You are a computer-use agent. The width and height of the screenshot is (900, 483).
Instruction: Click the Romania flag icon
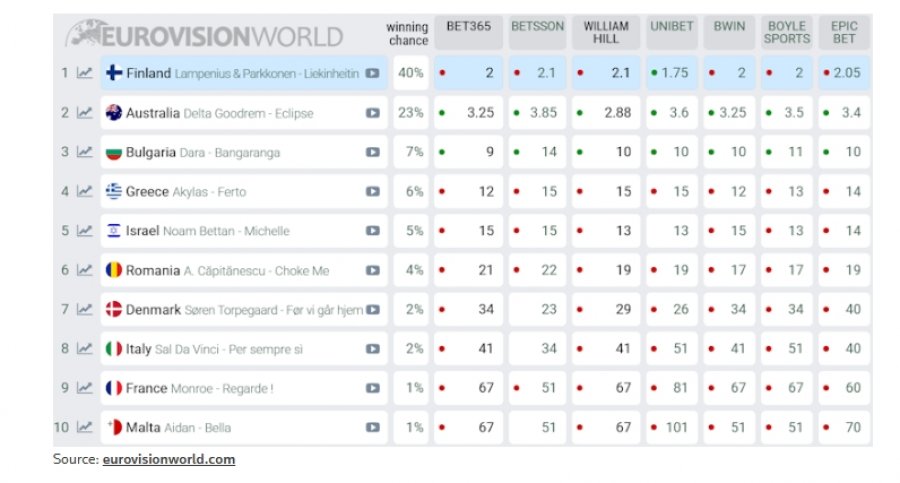(x=114, y=270)
